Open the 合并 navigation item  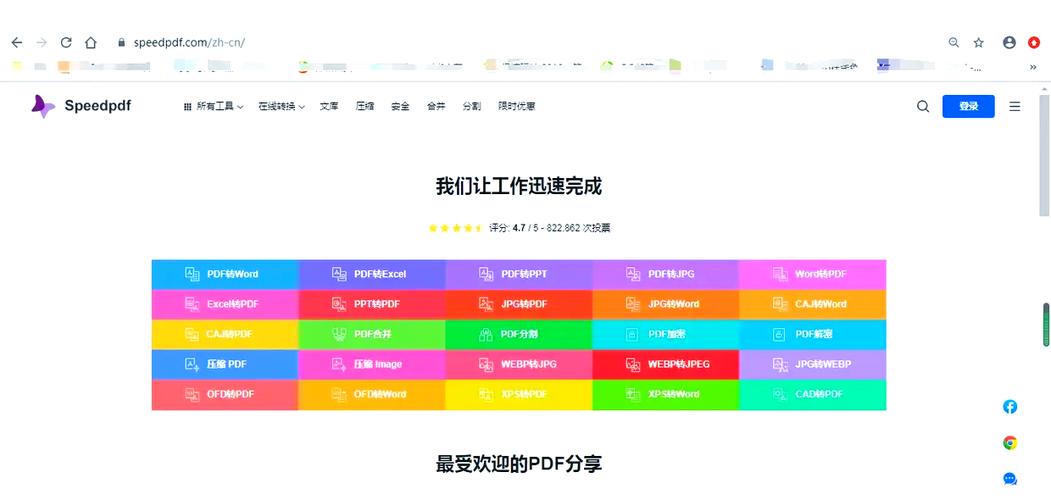pos(436,107)
